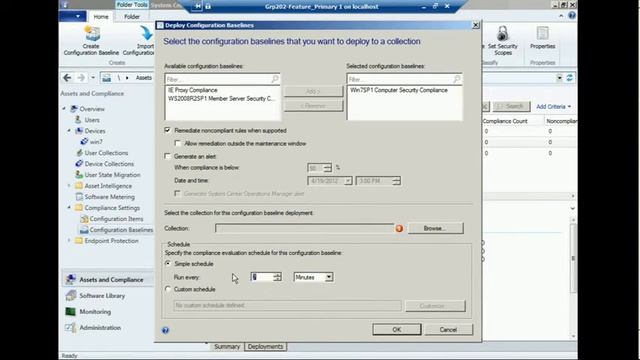Click the help icon in ribbon corner
The height and width of the screenshot is (360, 640).
pyautogui.click(x=572, y=16)
